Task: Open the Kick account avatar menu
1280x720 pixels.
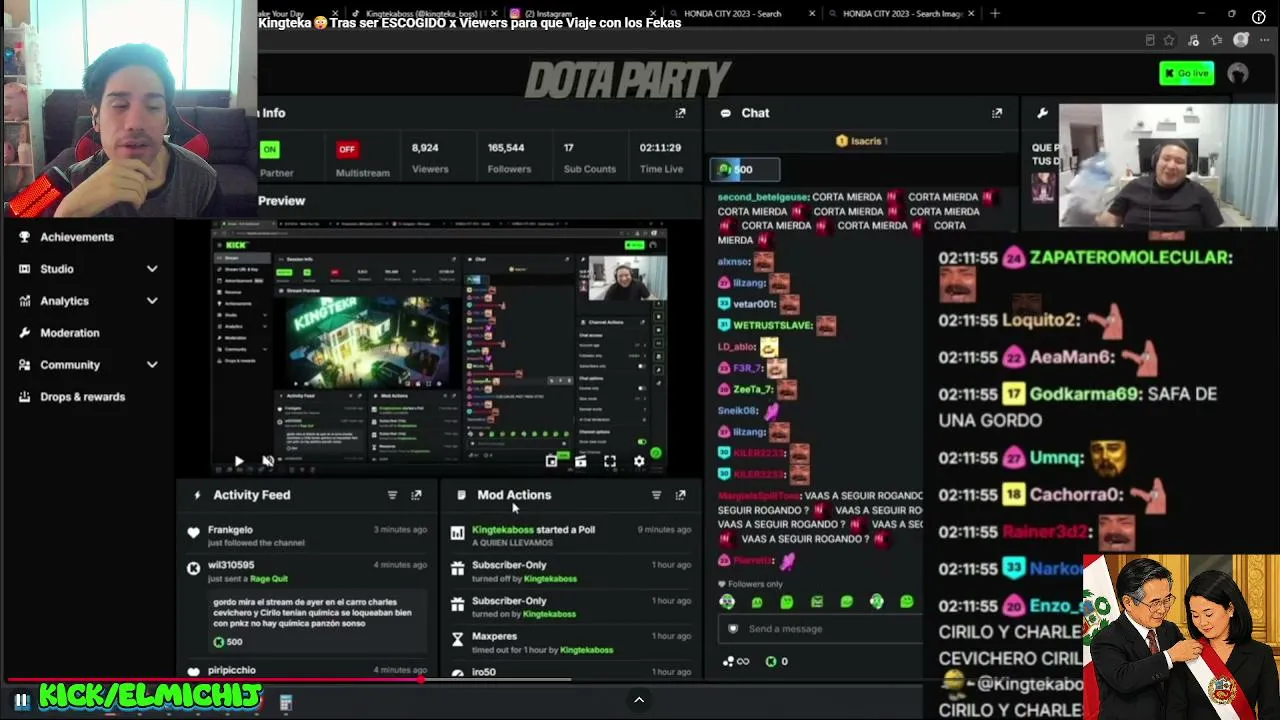Action: click(x=1238, y=73)
